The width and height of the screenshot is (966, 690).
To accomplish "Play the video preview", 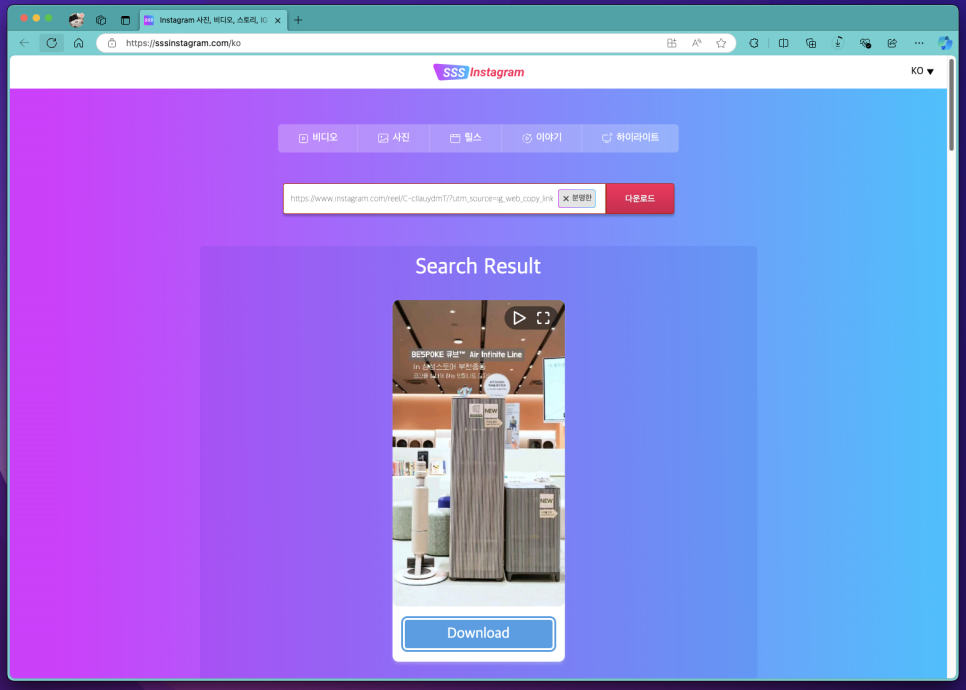I will (x=519, y=318).
